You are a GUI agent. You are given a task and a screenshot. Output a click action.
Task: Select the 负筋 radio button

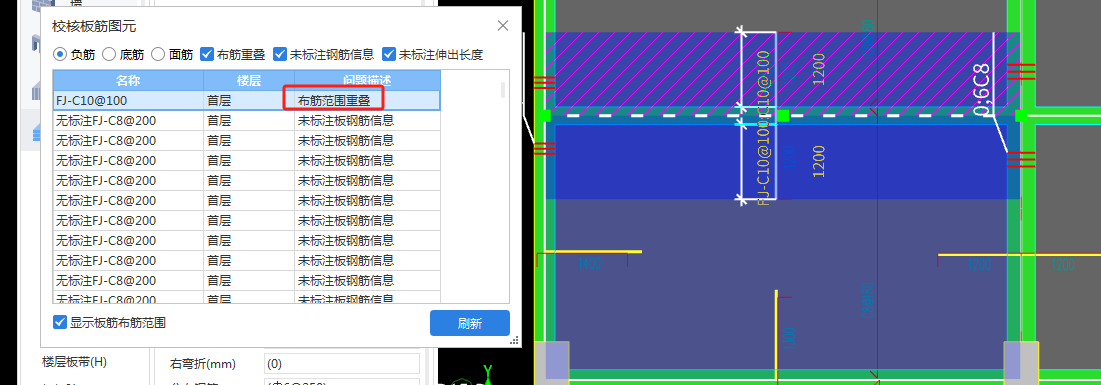click(60, 53)
